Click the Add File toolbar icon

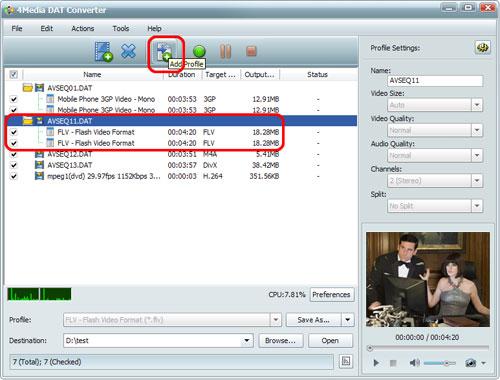104,52
